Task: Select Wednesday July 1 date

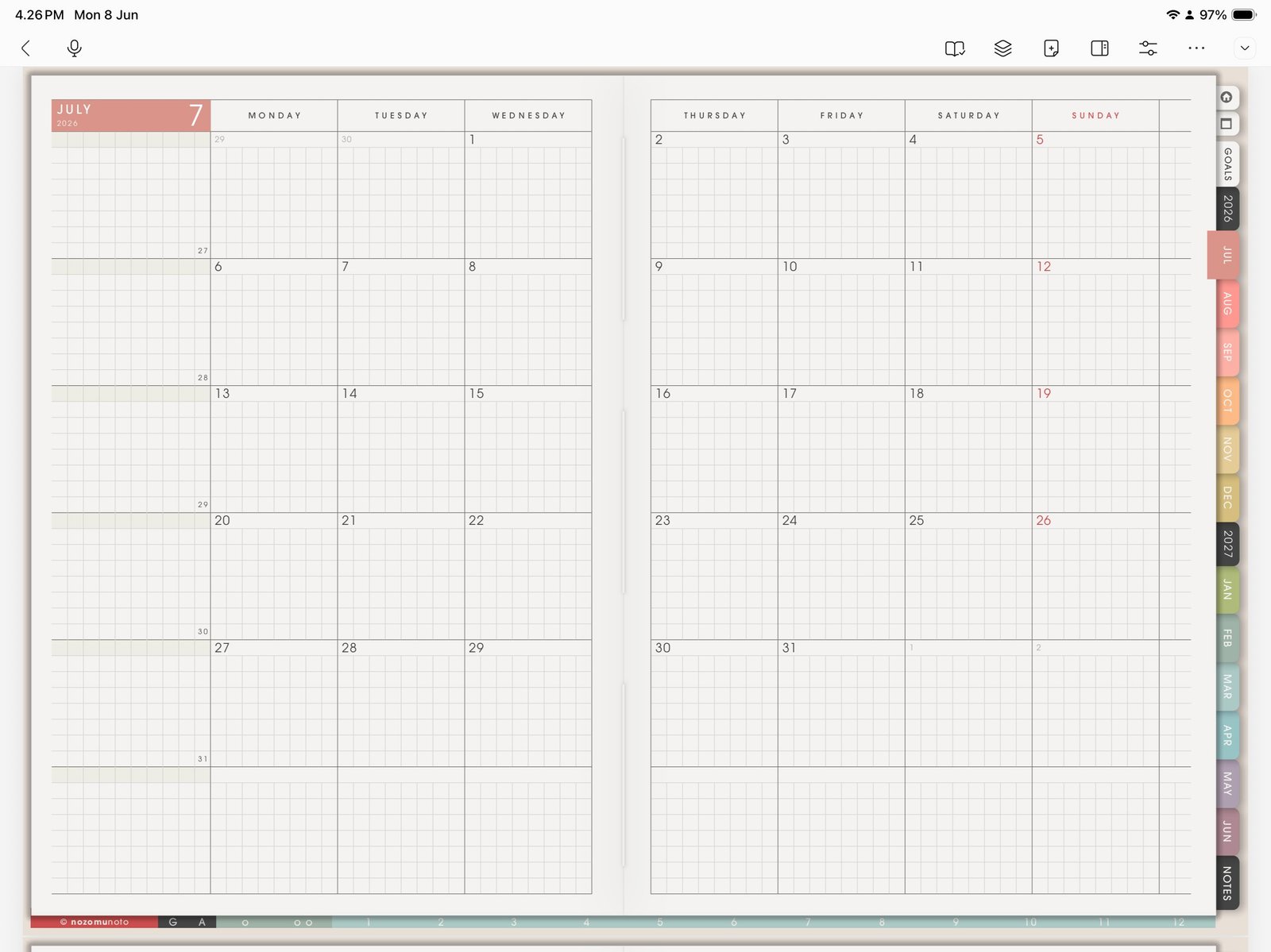Action: click(472, 140)
